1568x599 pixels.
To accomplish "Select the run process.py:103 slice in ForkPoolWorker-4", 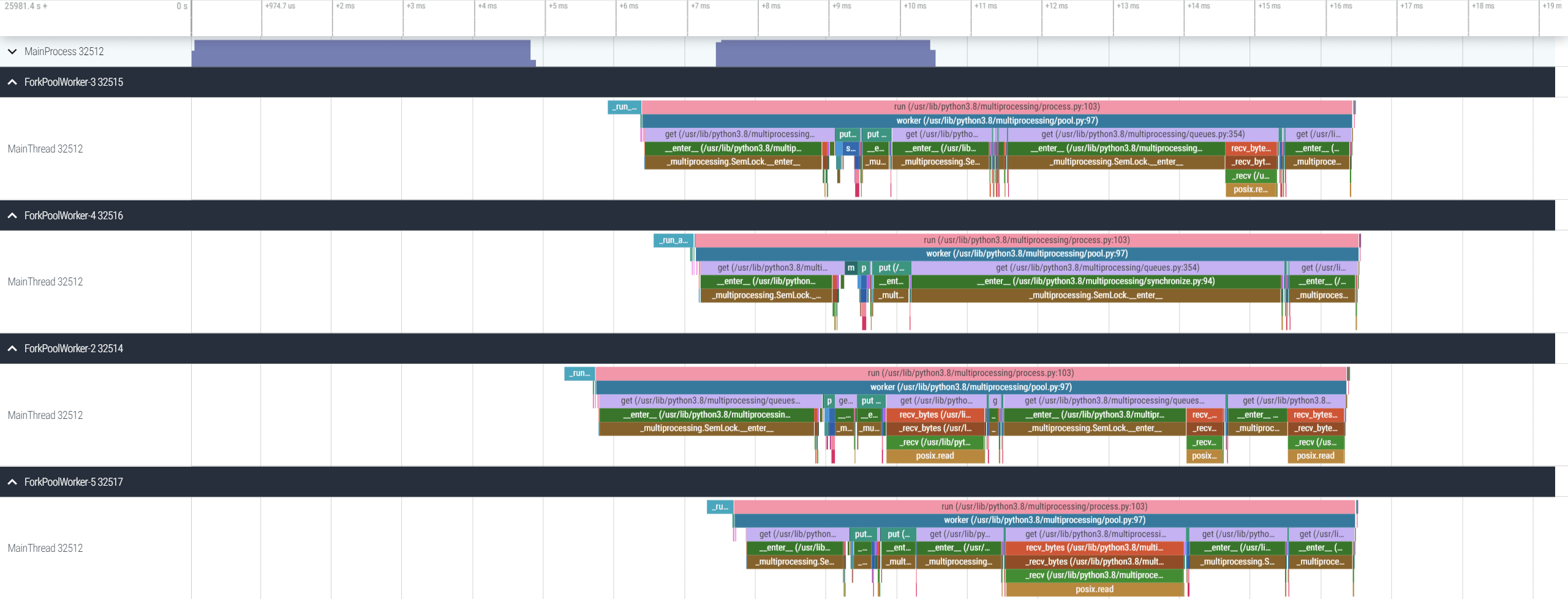I will (1027, 240).
